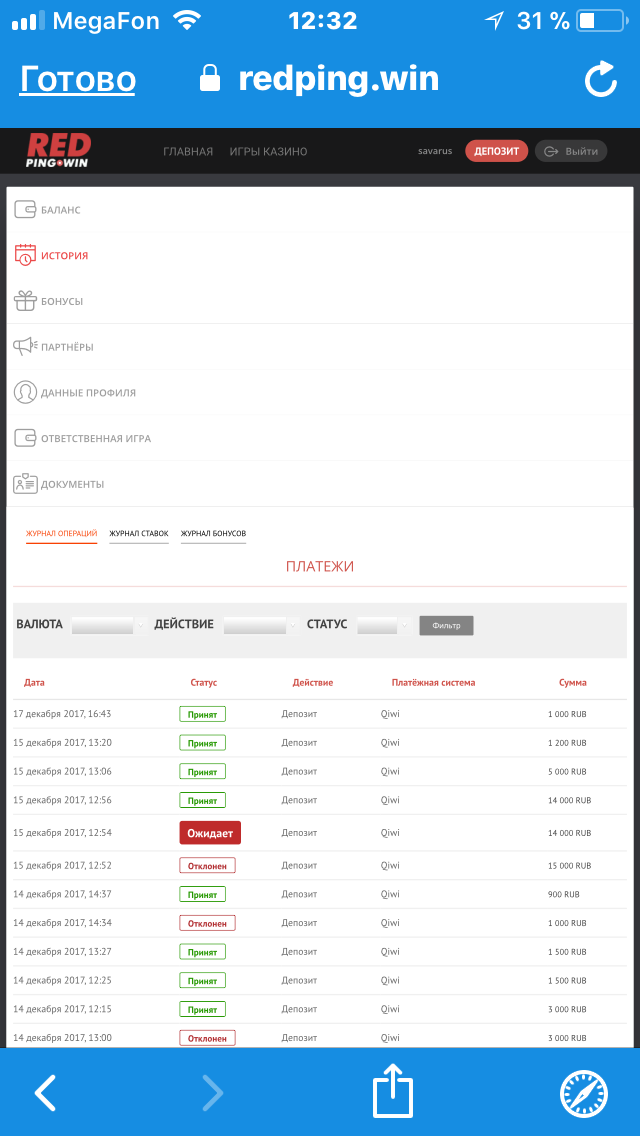Click the Действие column header
This screenshot has height=1136, width=640.
coord(313,682)
